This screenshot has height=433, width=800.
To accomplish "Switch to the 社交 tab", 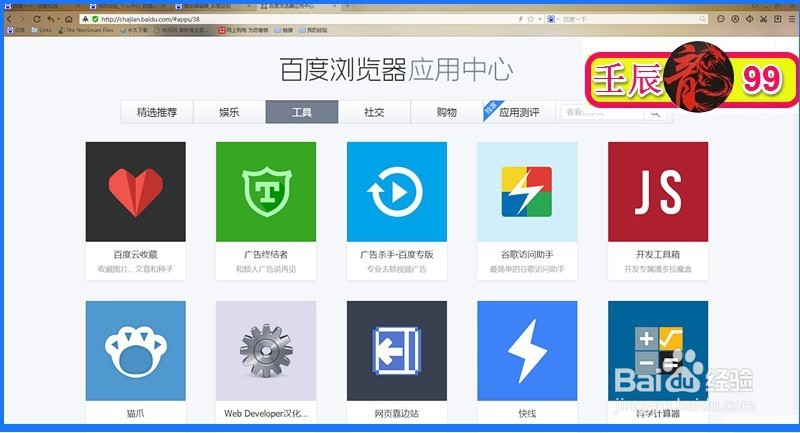I will point(374,112).
